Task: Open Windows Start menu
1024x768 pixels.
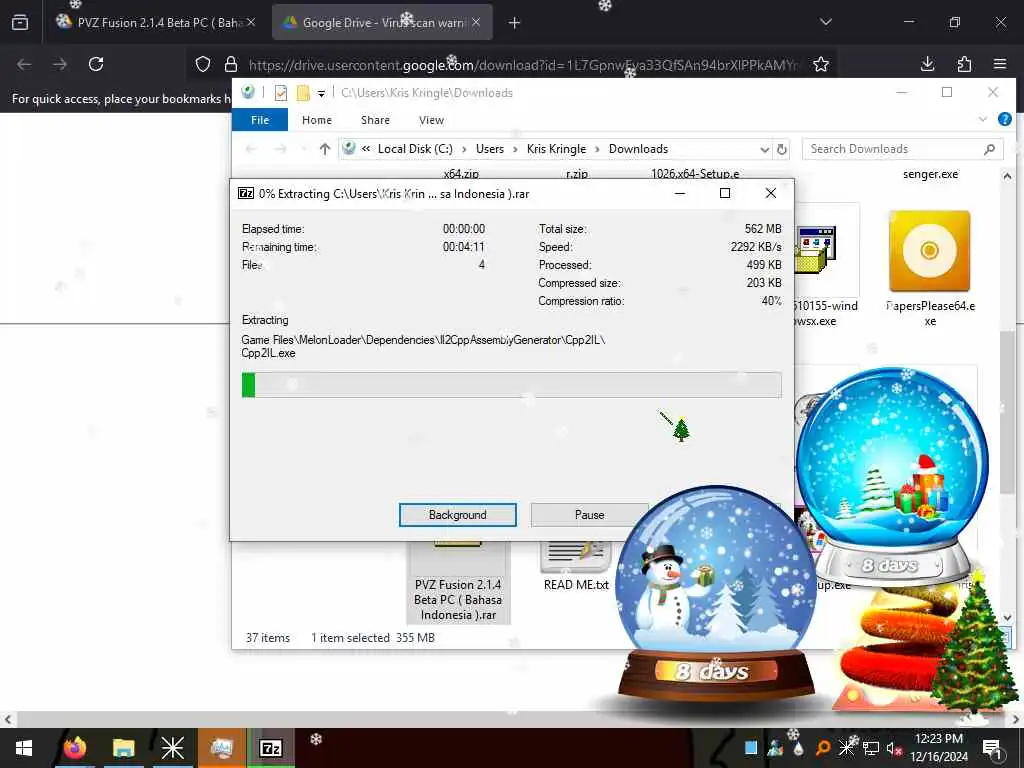Action: (24, 748)
